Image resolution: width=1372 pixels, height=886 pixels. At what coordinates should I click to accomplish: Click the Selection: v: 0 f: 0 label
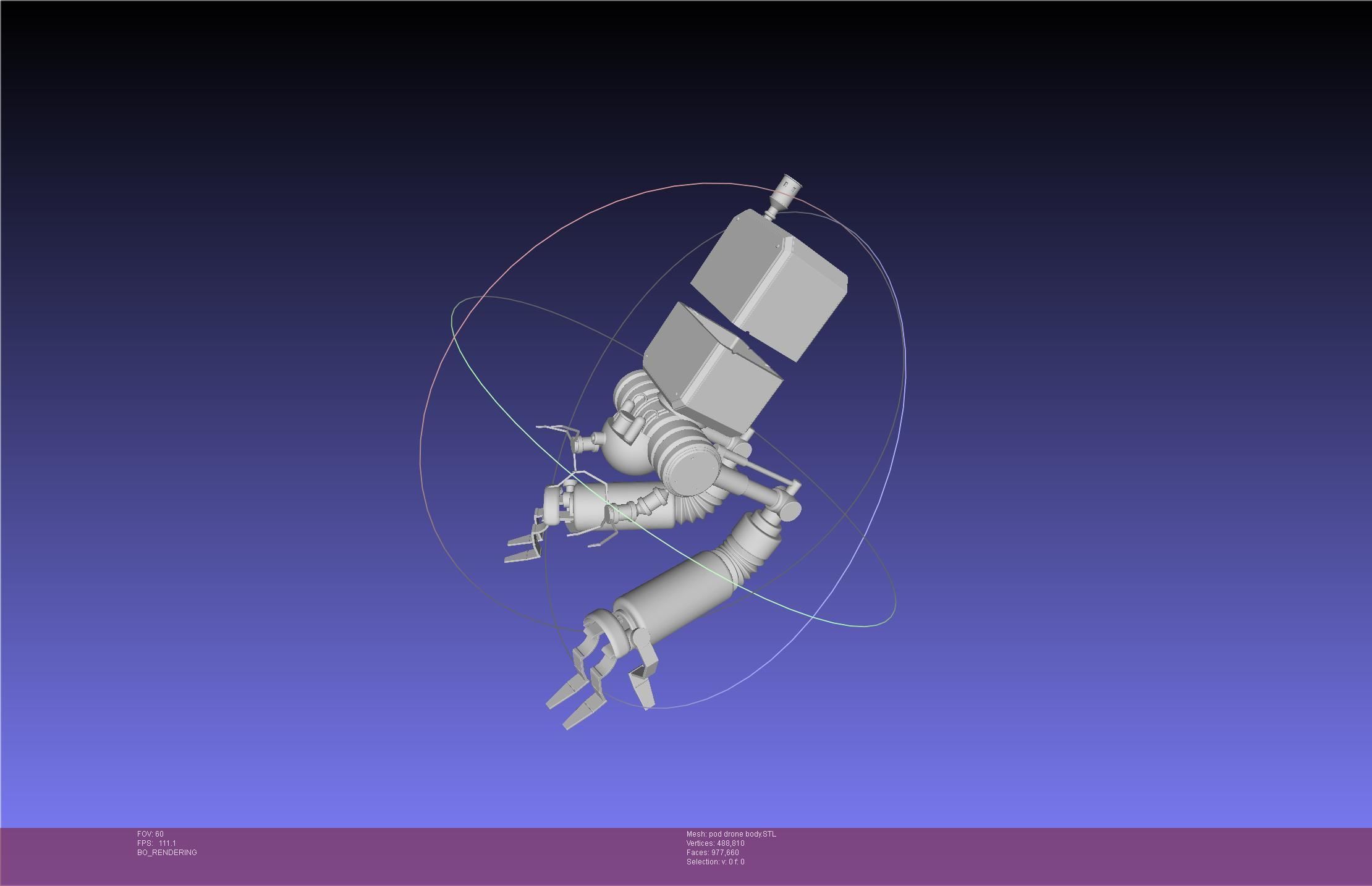coord(715,862)
